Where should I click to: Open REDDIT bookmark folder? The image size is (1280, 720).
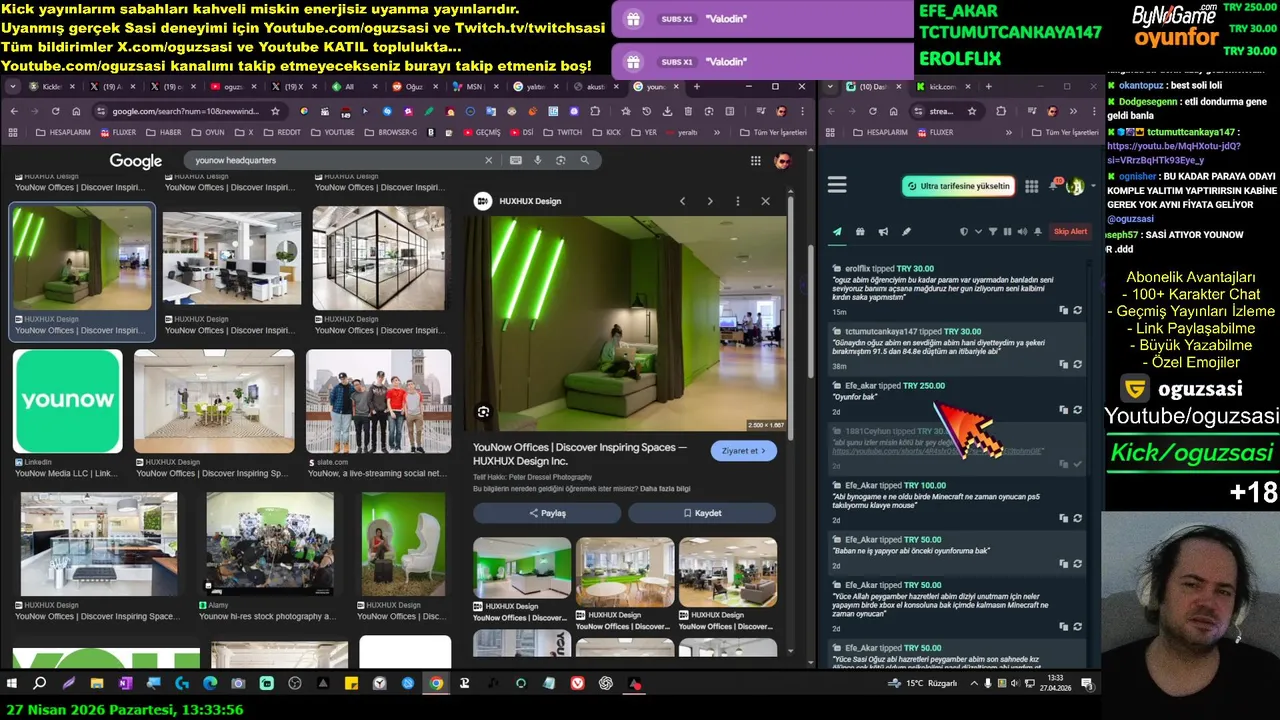282,132
